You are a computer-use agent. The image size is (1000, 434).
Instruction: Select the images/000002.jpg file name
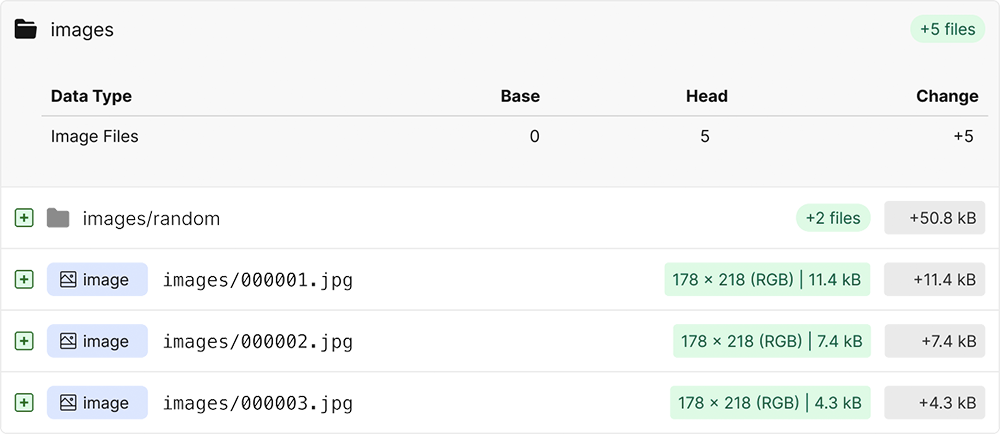(x=258, y=342)
